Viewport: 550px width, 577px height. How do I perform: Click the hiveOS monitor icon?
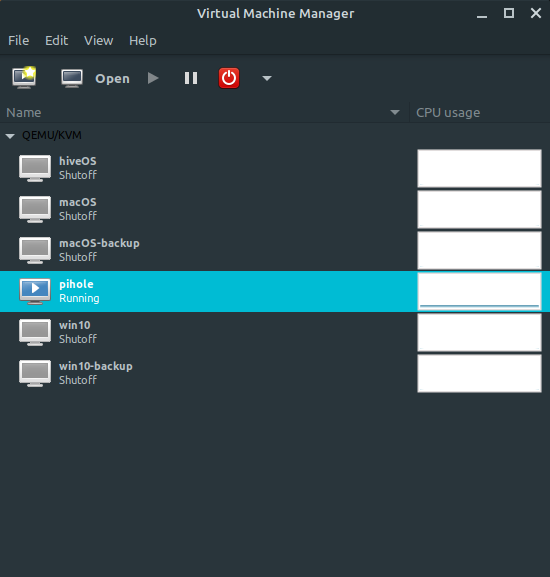point(35,168)
